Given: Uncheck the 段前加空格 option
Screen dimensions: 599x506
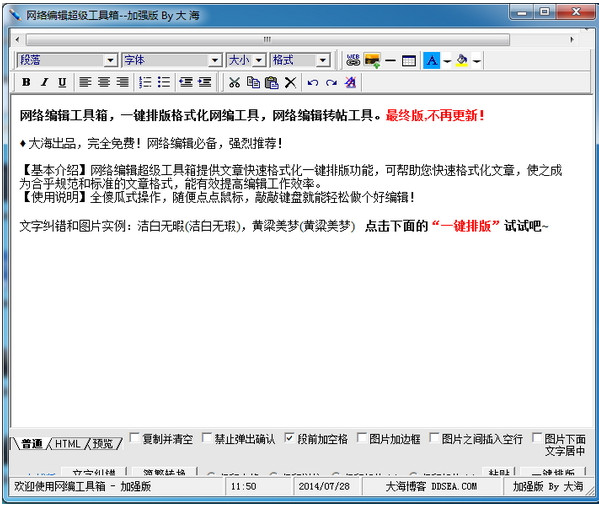Looking at the screenshot, I should coord(289,438).
